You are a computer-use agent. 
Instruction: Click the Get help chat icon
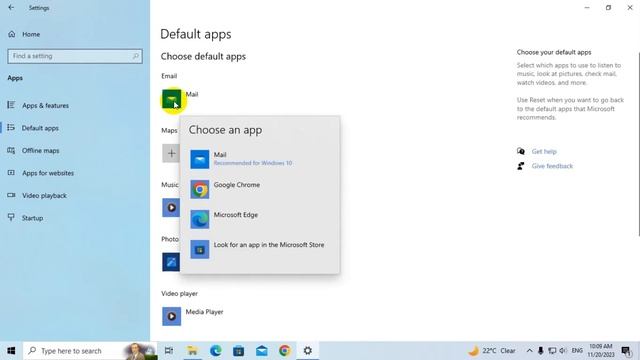[x=521, y=151]
